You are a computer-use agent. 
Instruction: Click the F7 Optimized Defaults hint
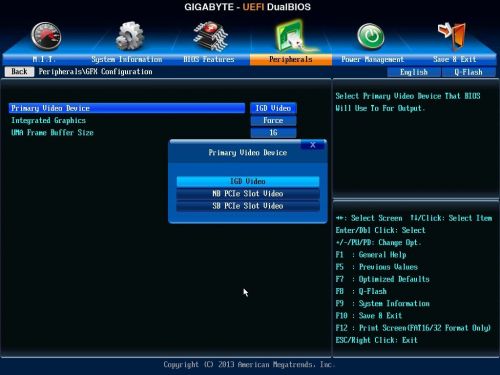(383, 279)
